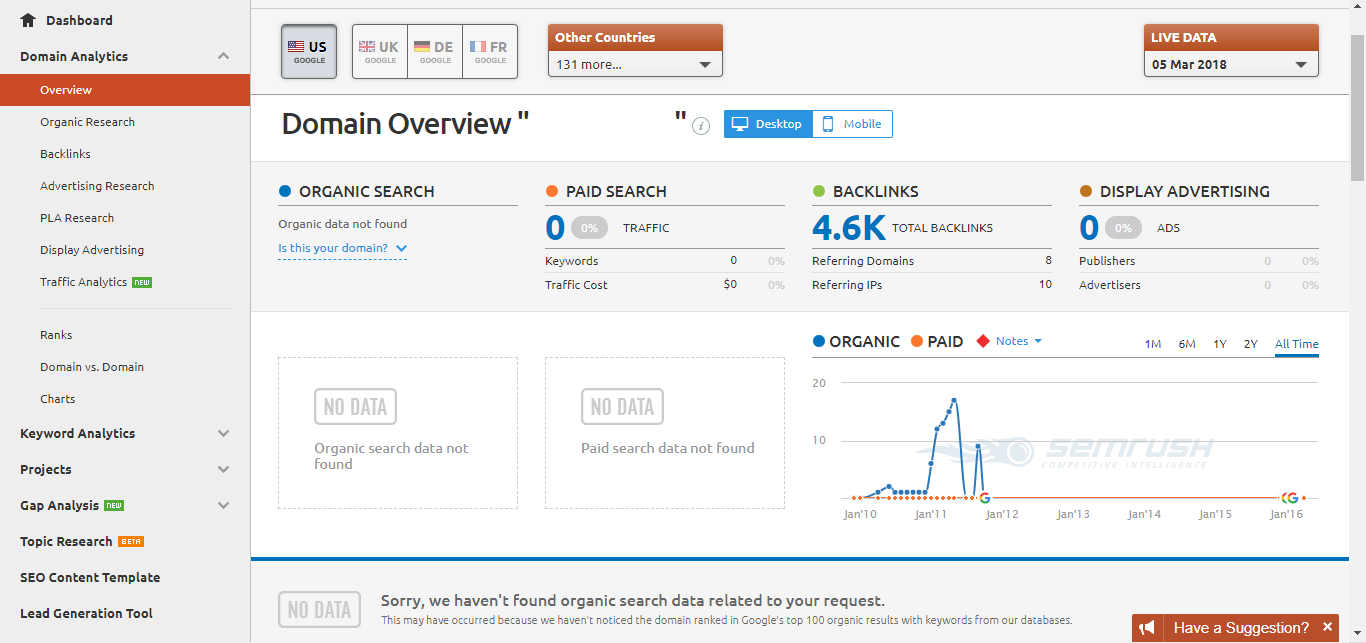Select the 1Y chart range tab
Screen dimensions: 1366x643
coord(1220,344)
